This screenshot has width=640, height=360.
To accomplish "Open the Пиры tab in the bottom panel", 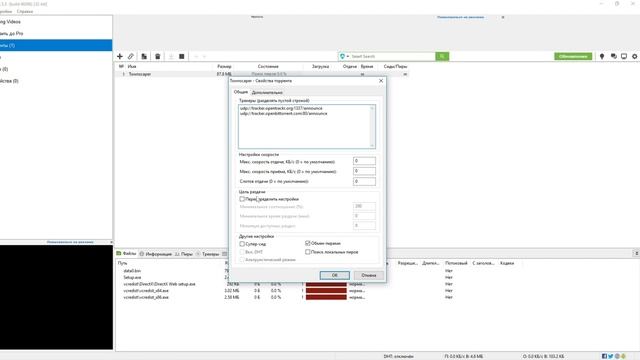I will tap(184, 254).
